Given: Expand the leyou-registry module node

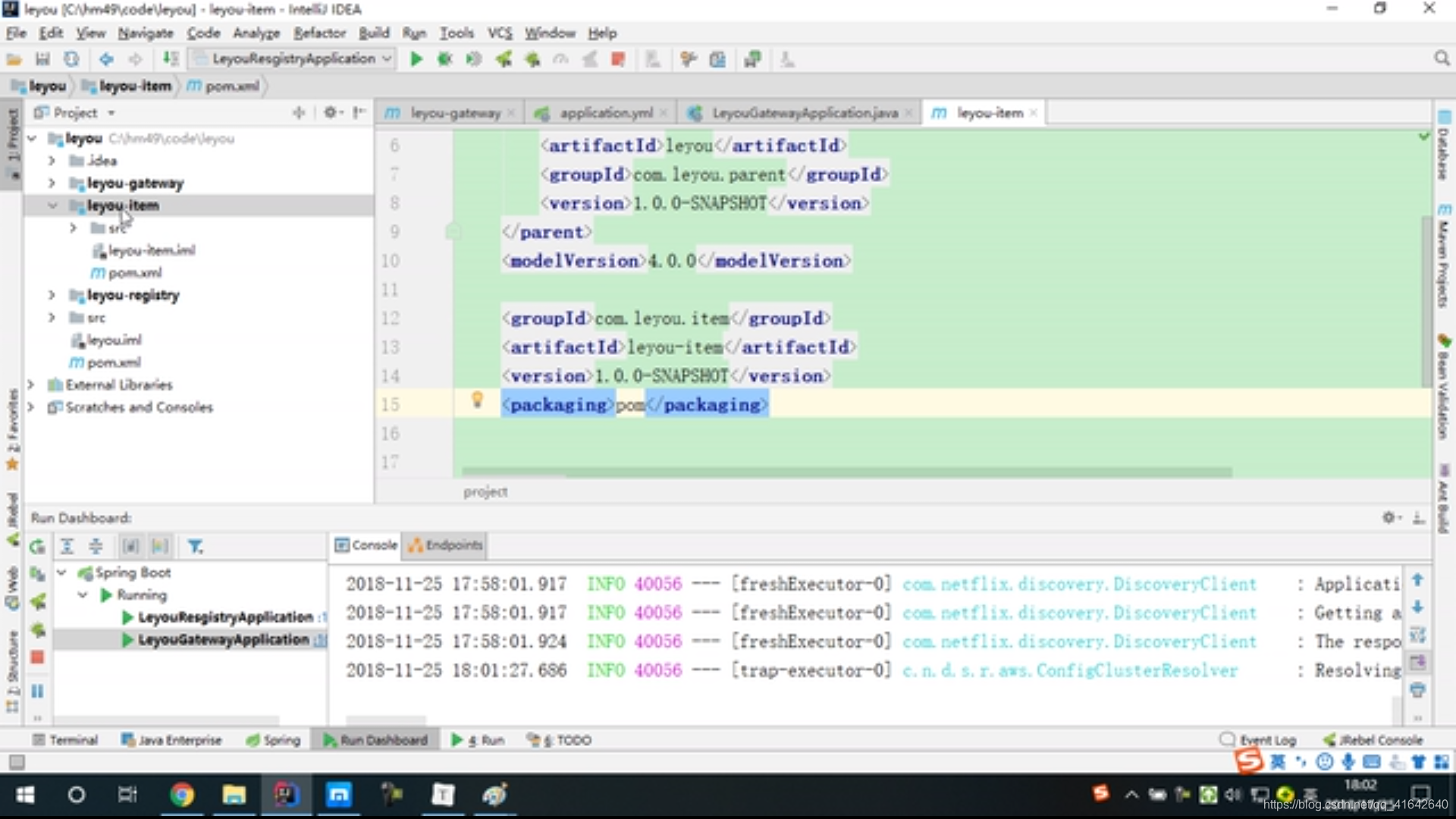Looking at the screenshot, I should (52, 295).
